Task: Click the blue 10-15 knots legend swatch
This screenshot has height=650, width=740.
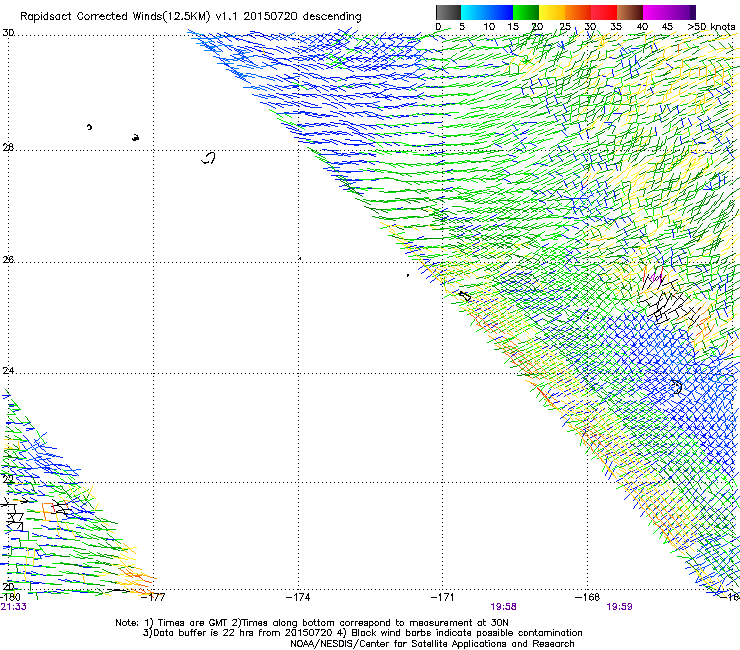Action: click(x=500, y=12)
